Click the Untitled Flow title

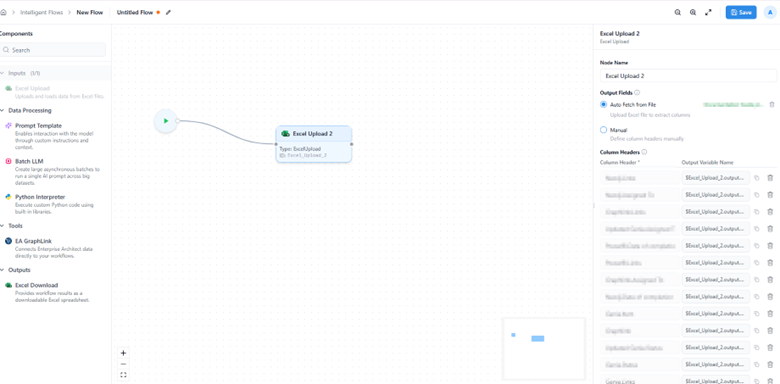[x=135, y=12]
